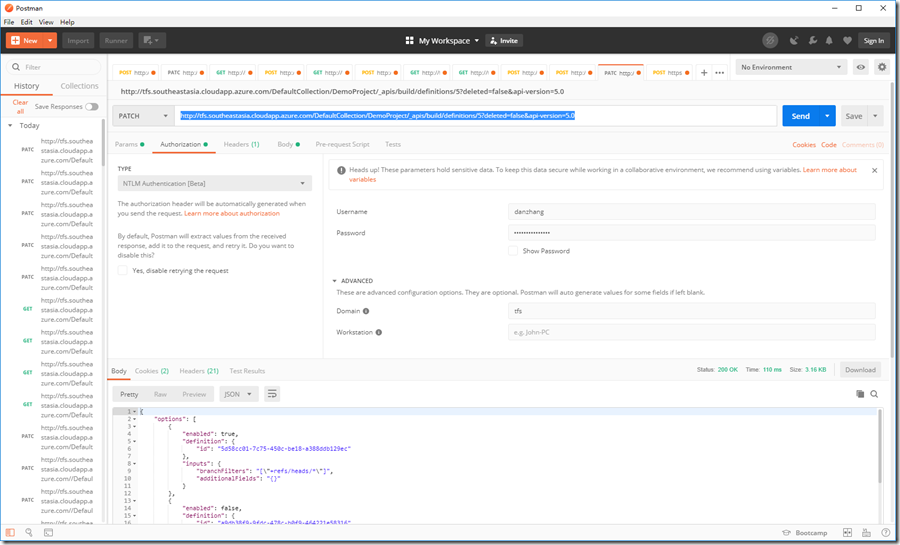Open the Save button dropdown arrow
900x545 pixels.
coord(875,116)
